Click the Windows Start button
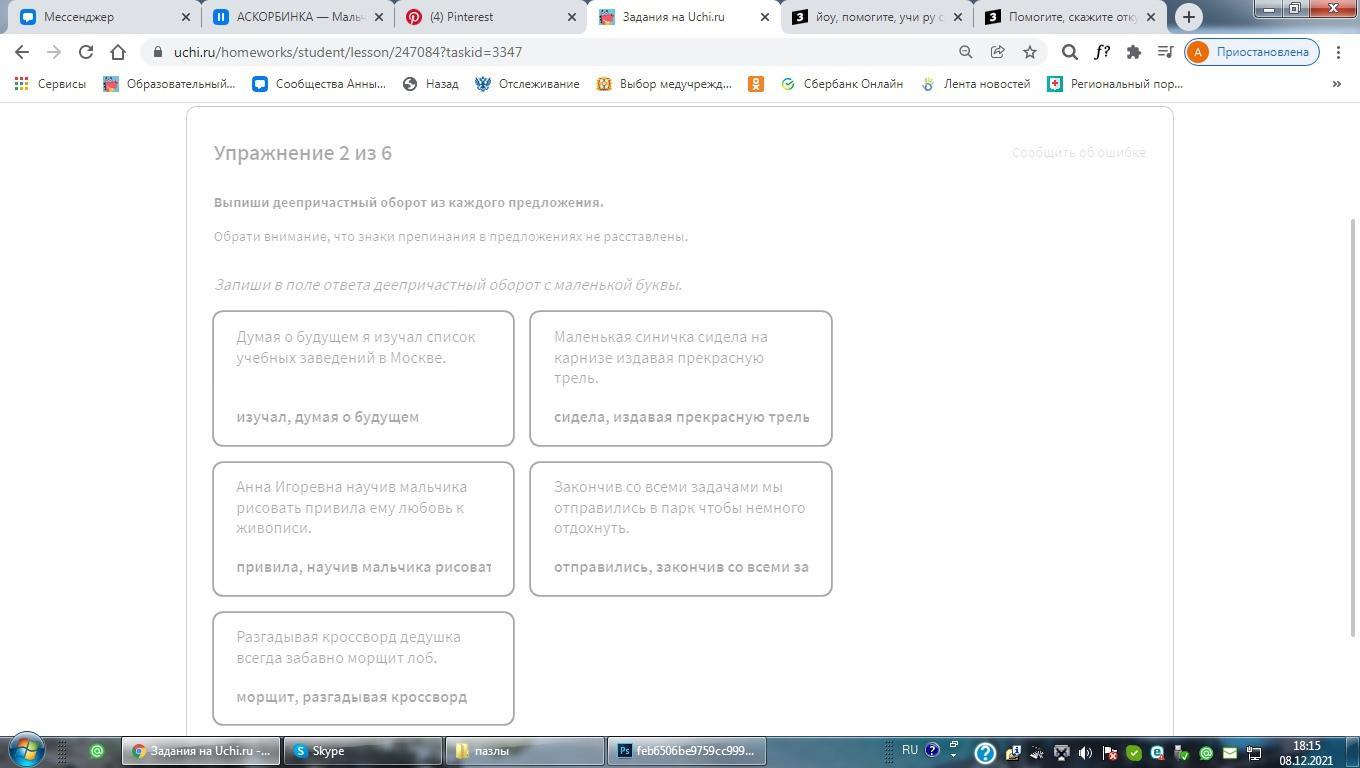 26,750
